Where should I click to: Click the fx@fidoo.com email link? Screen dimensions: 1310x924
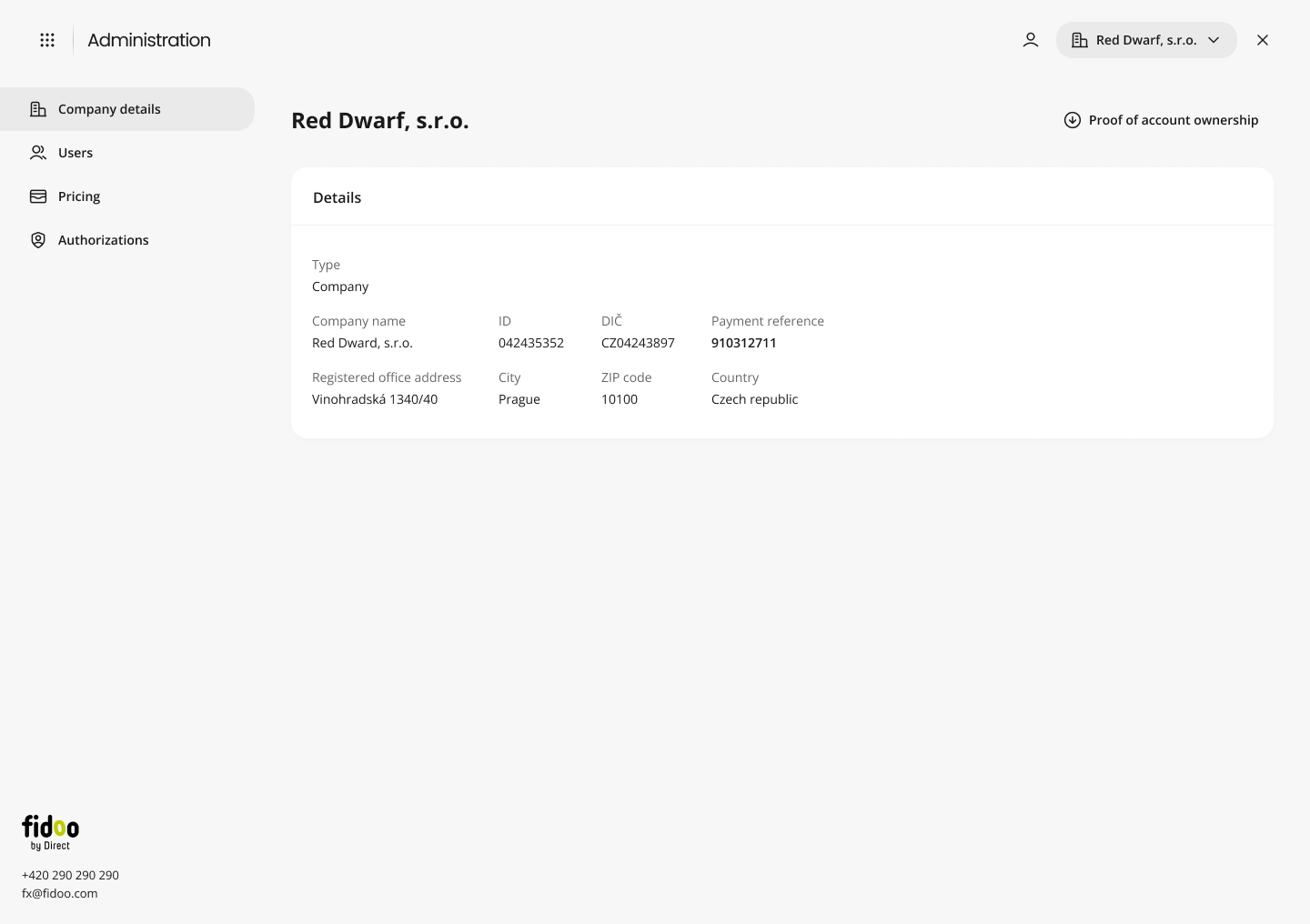(59, 893)
